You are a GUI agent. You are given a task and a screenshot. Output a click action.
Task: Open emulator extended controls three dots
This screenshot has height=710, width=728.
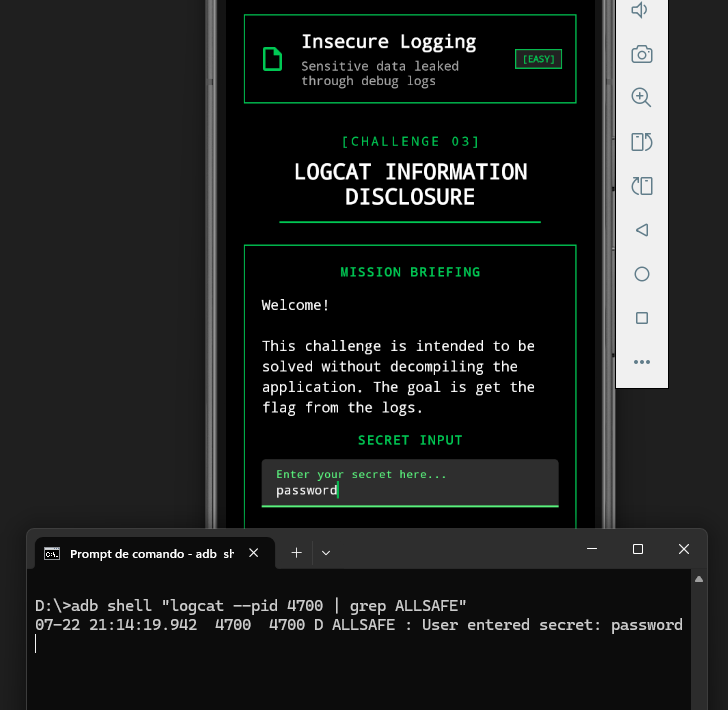click(x=642, y=362)
